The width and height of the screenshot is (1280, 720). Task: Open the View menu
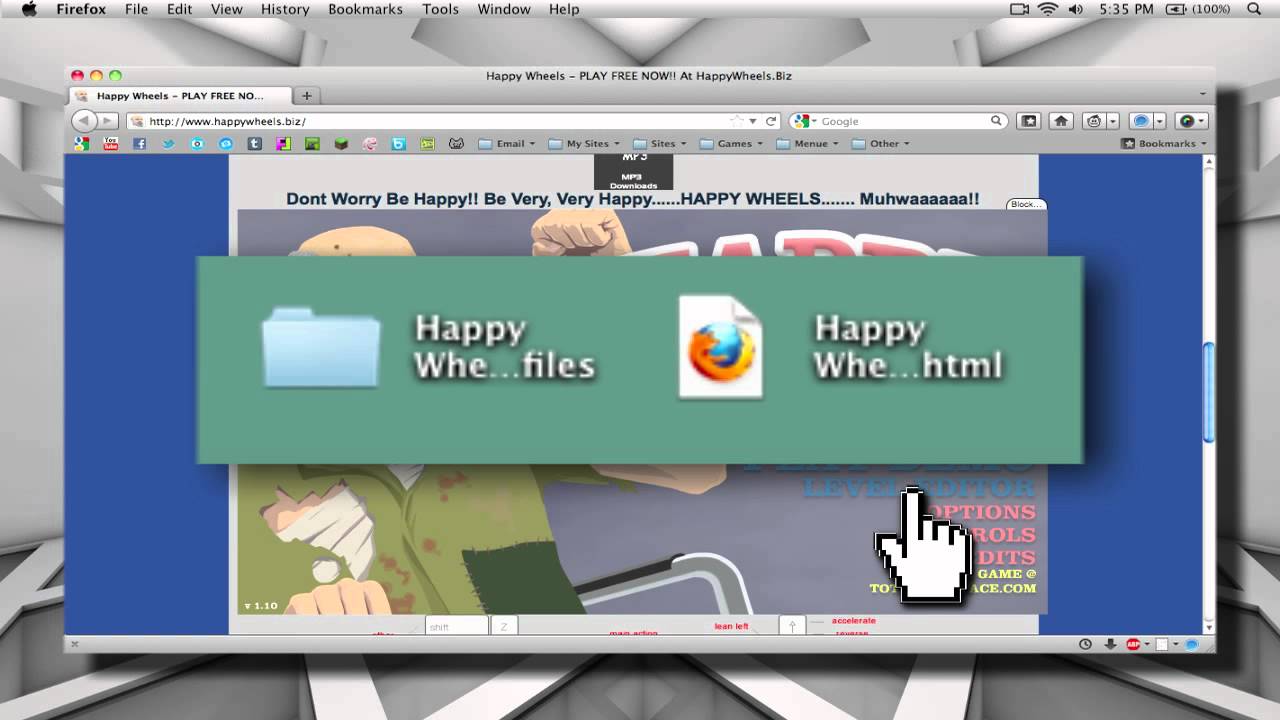(x=227, y=9)
